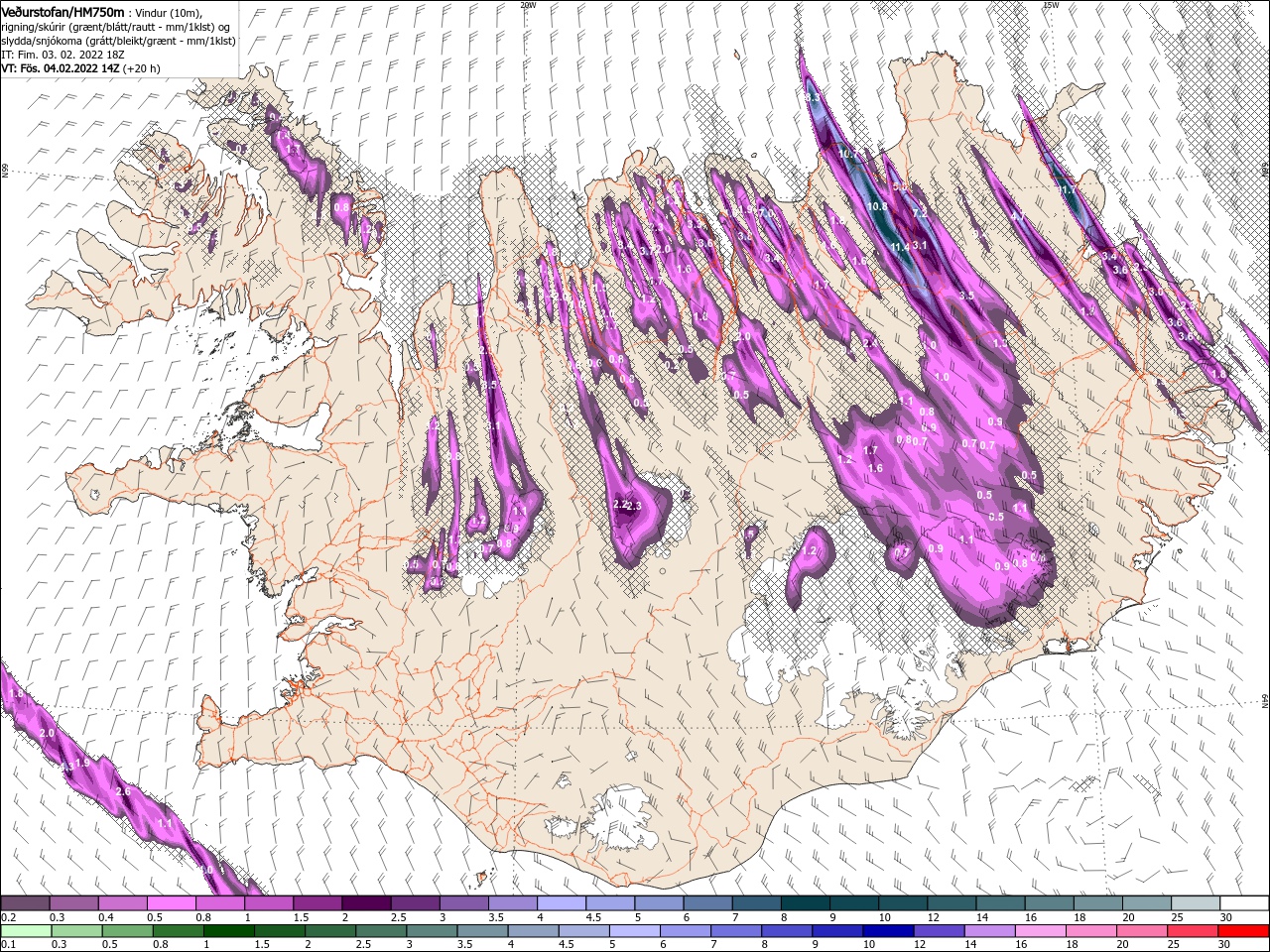The image size is (1270, 952).
Task: Select rain legend swatch between 0.5 and 0.8
Action: [127, 930]
